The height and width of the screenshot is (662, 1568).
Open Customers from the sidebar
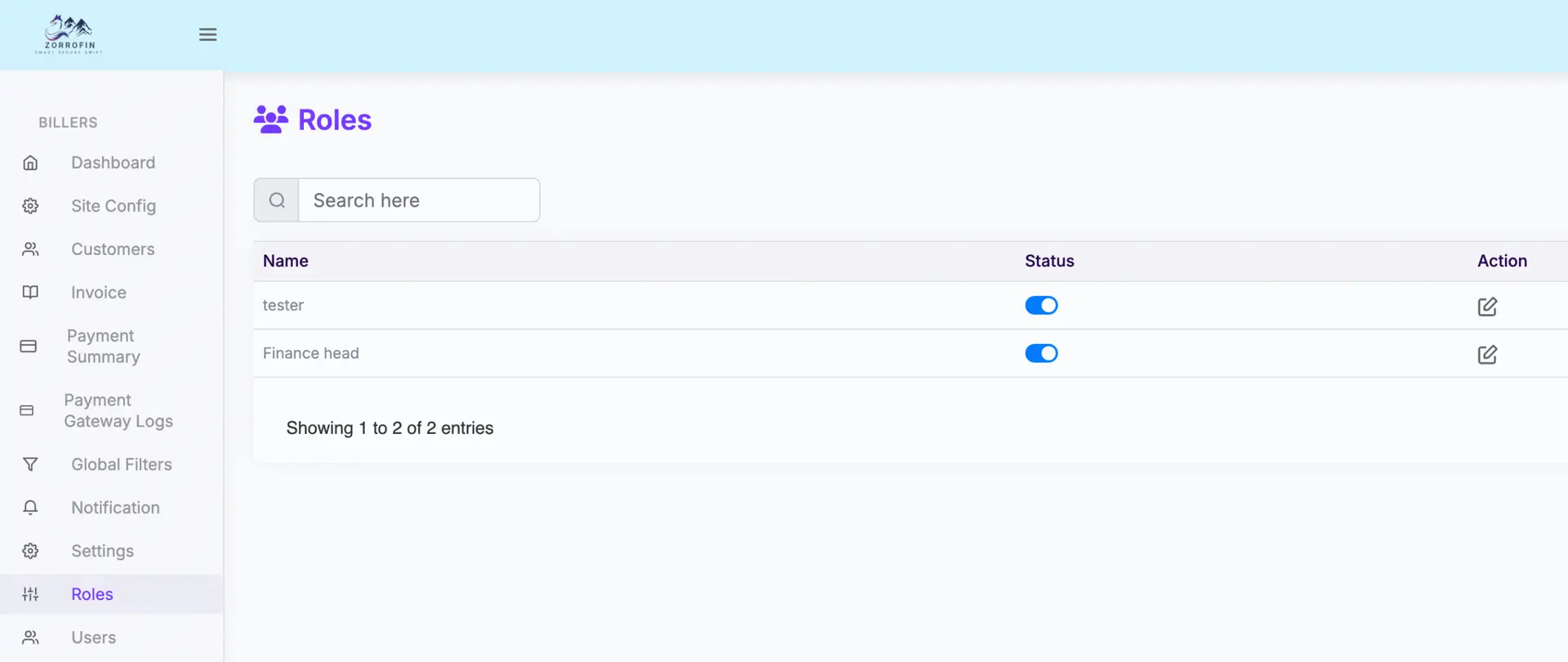pyautogui.click(x=113, y=249)
